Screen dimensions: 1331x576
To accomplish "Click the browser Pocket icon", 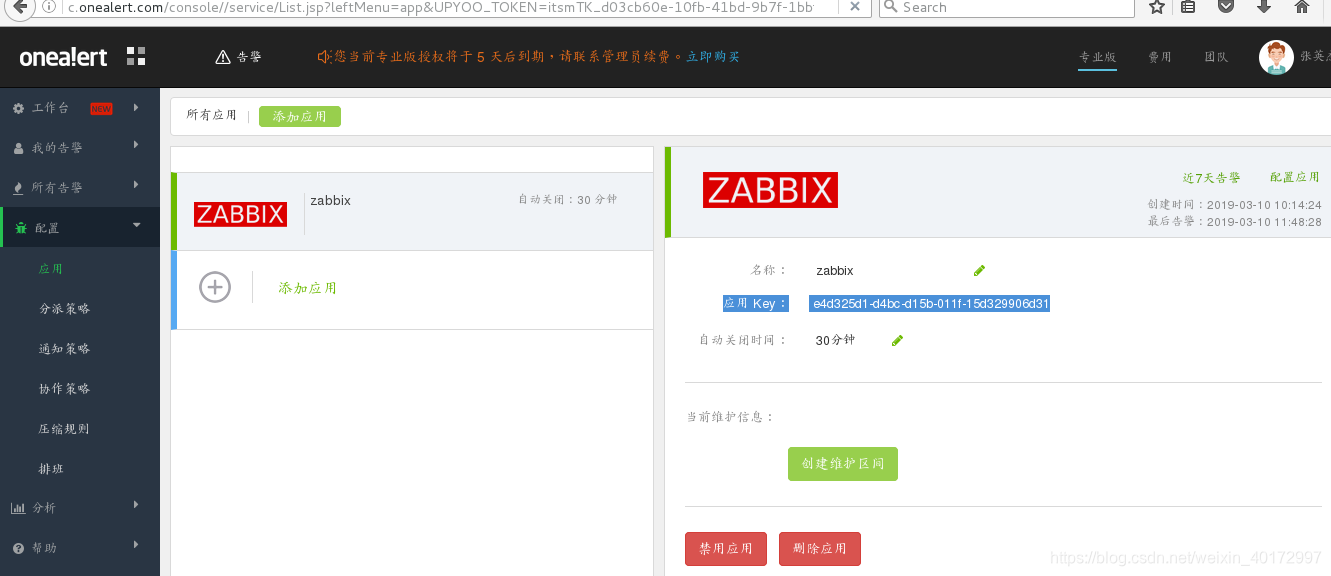I will pyautogui.click(x=1227, y=7).
